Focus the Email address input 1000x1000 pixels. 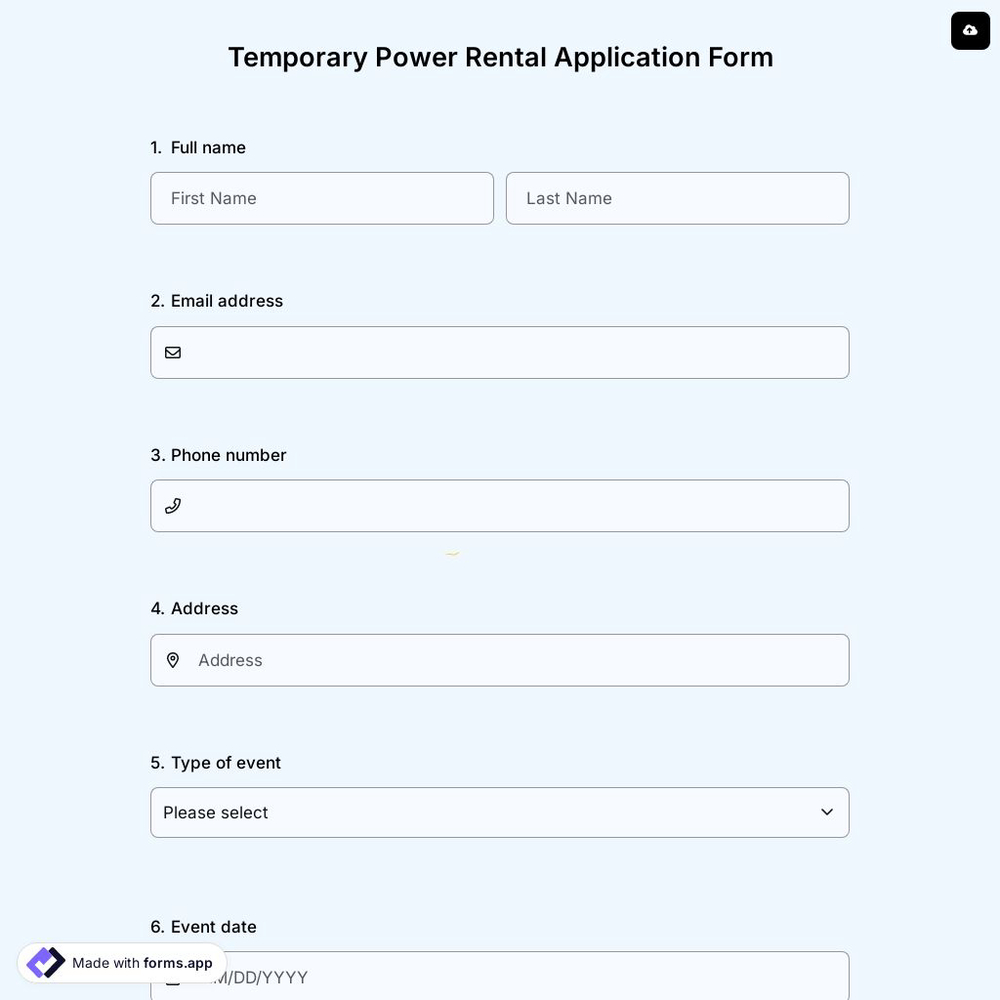(x=500, y=352)
